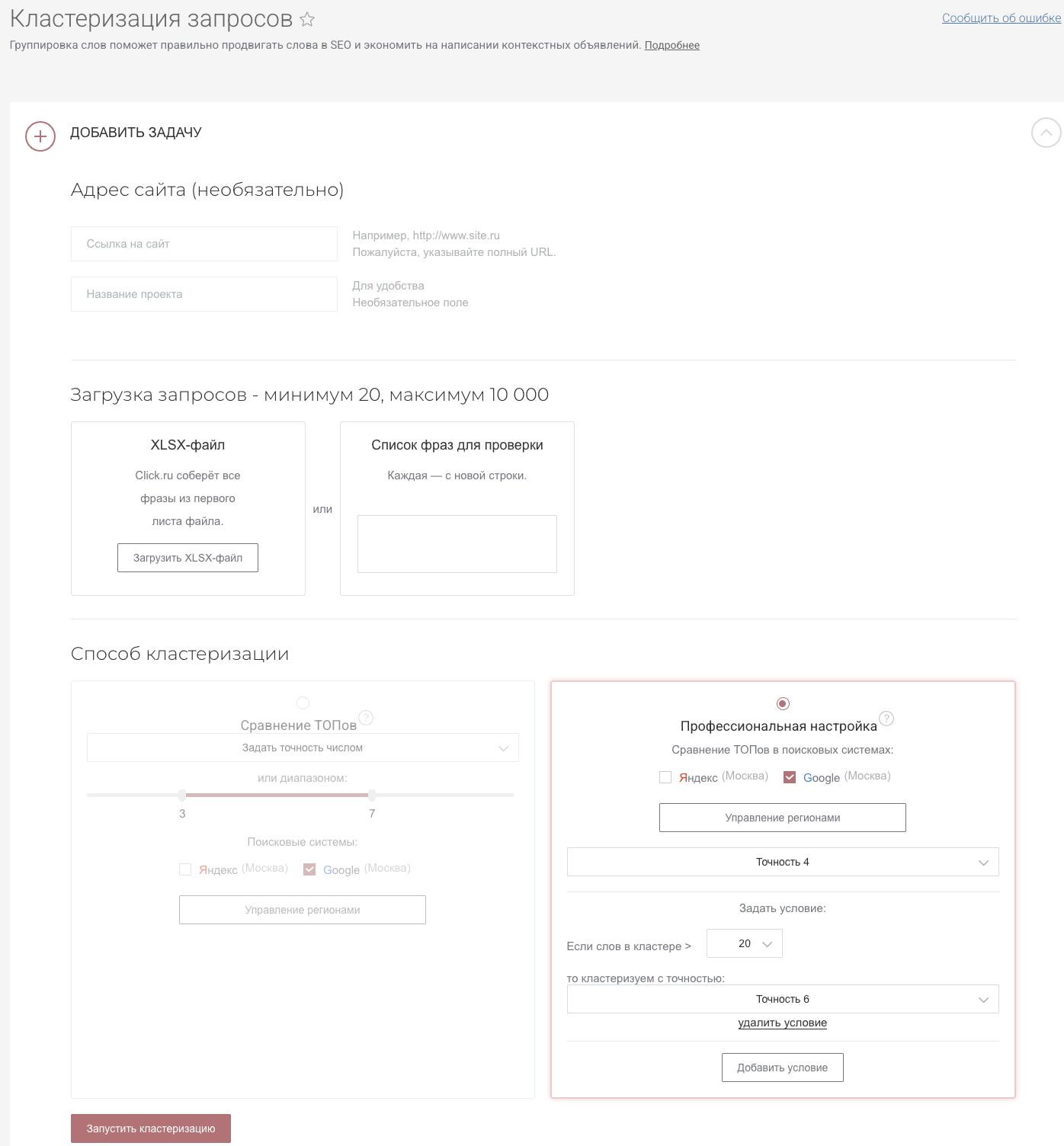Open the Сообщить об ошибке link
The height and width of the screenshot is (1146, 1064).
[x=1001, y=18]
